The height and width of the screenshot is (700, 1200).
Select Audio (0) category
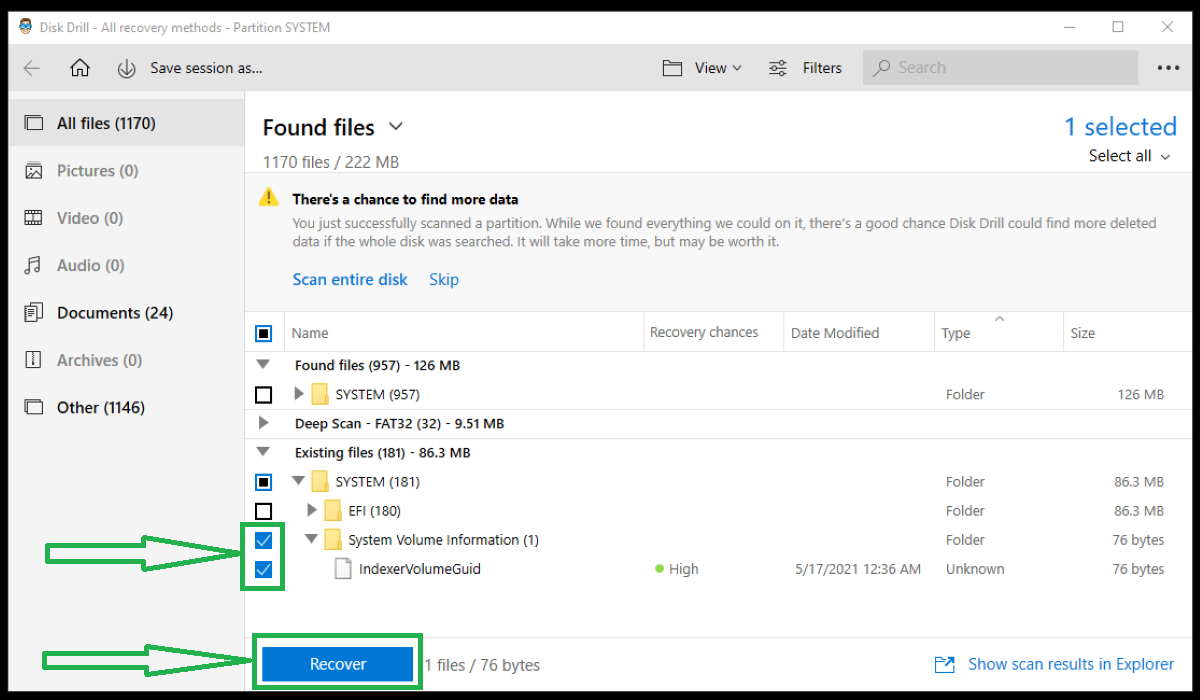(127, 265)
